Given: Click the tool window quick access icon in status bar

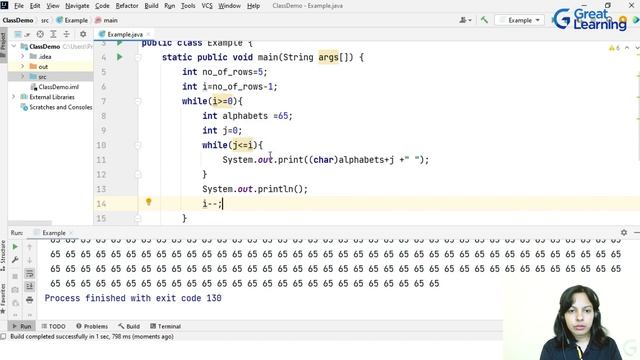Looking at the screenshot, I should click(3, 336).
